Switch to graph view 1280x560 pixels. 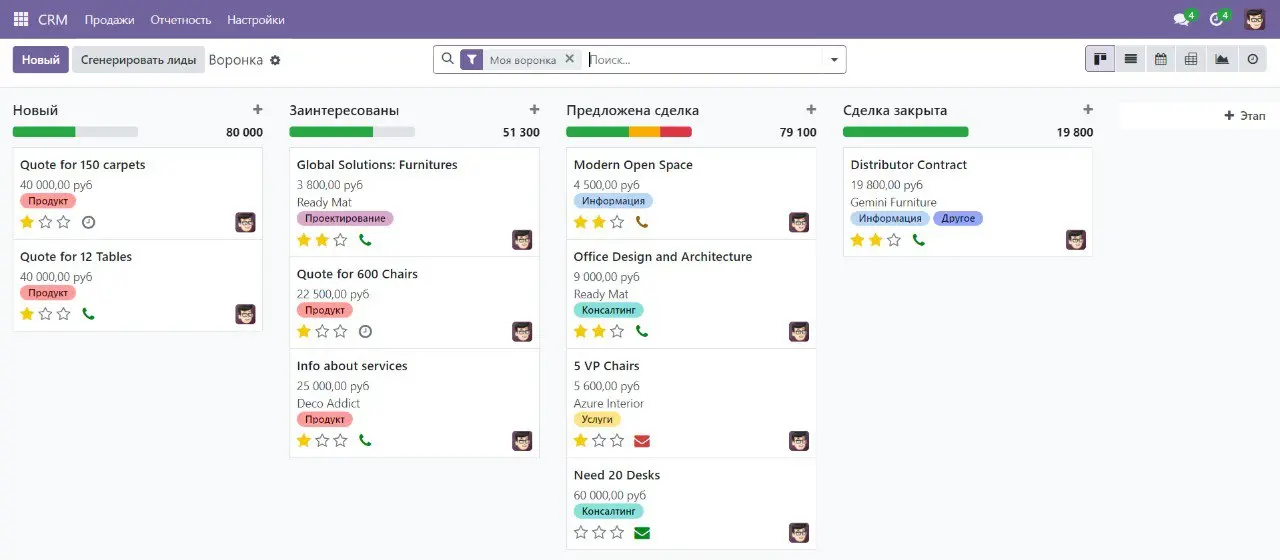pyautogui.click(x=1221, y=59)
